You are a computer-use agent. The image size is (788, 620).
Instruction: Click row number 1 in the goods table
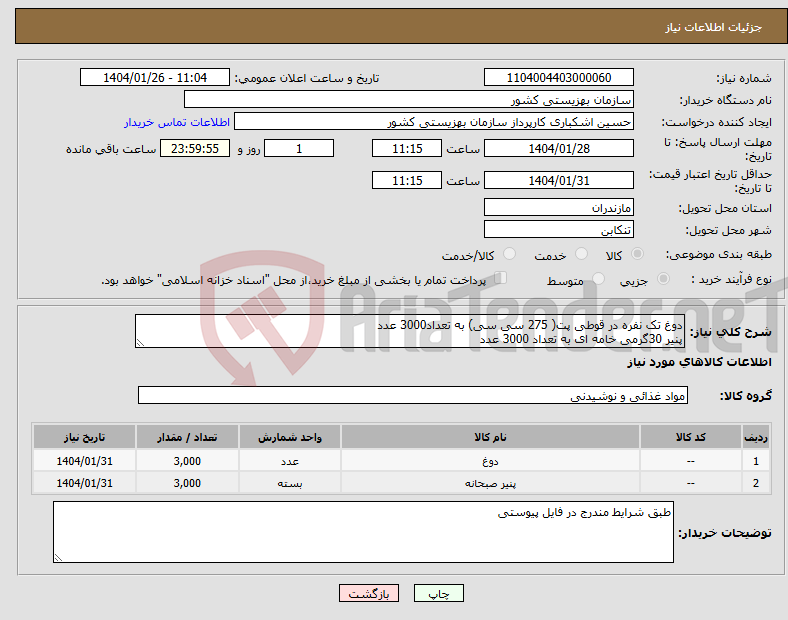tap(756, 461)
